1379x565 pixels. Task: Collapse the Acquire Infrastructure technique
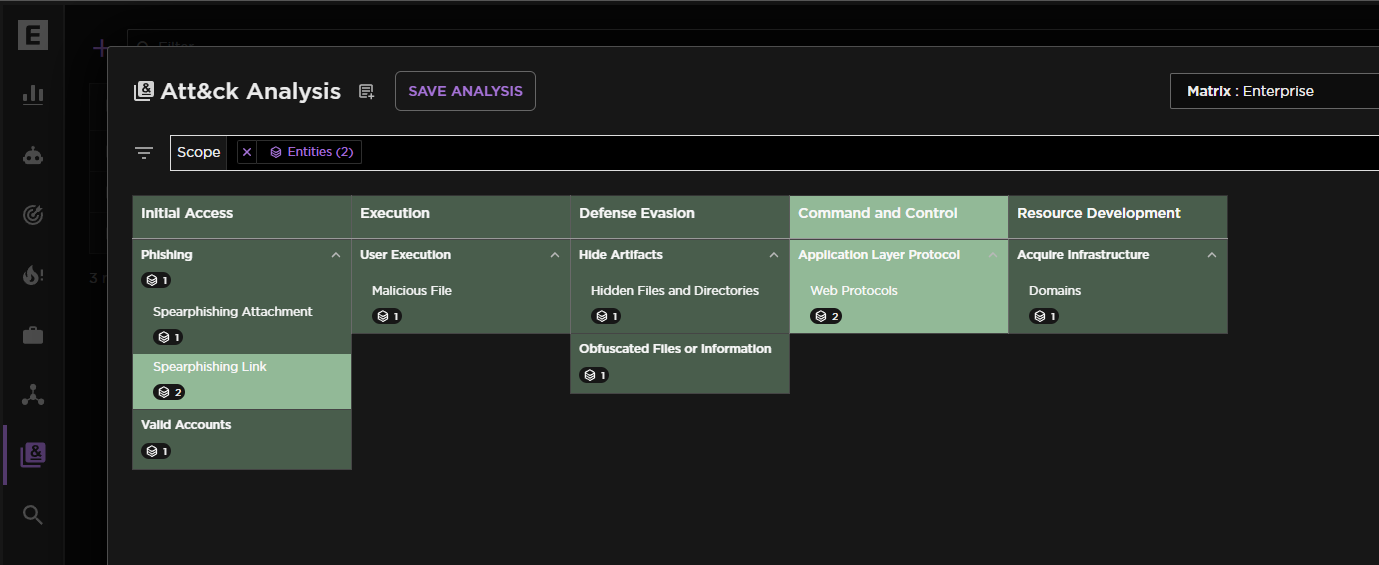pos(1212,255)
